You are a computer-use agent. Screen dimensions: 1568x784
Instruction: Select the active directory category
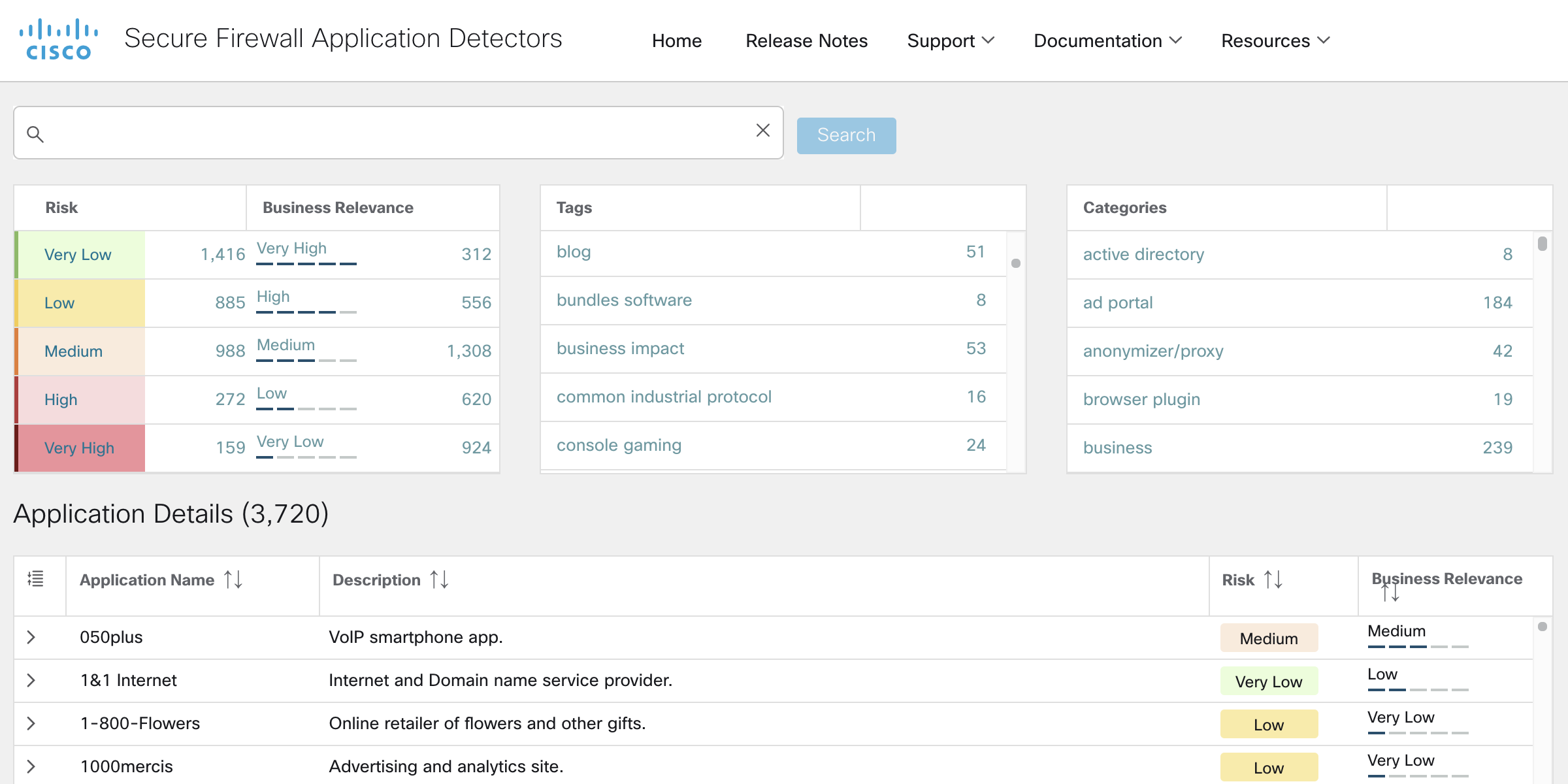coord(1143,254)
